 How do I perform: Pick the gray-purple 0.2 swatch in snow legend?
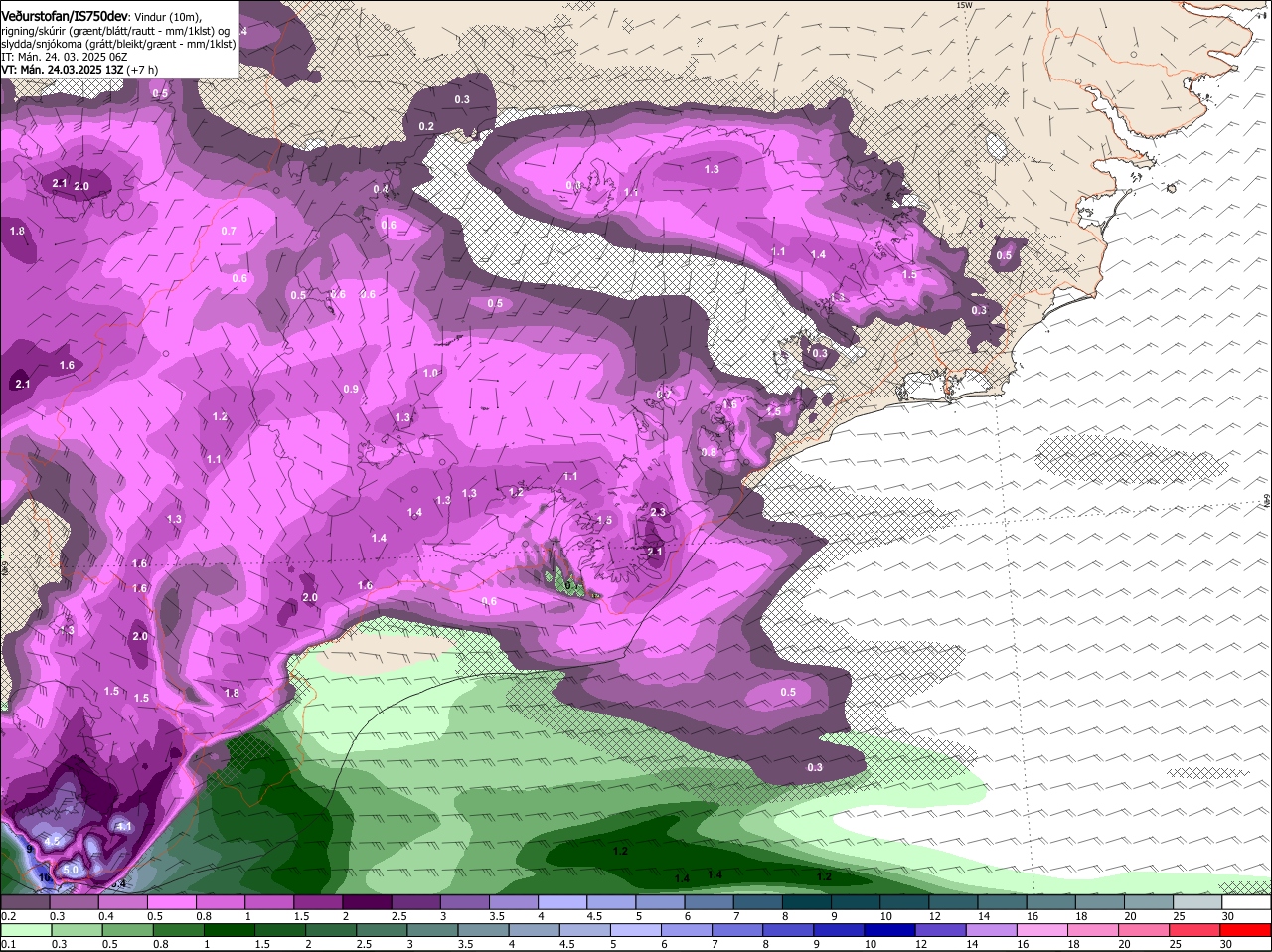click(25, 902)
